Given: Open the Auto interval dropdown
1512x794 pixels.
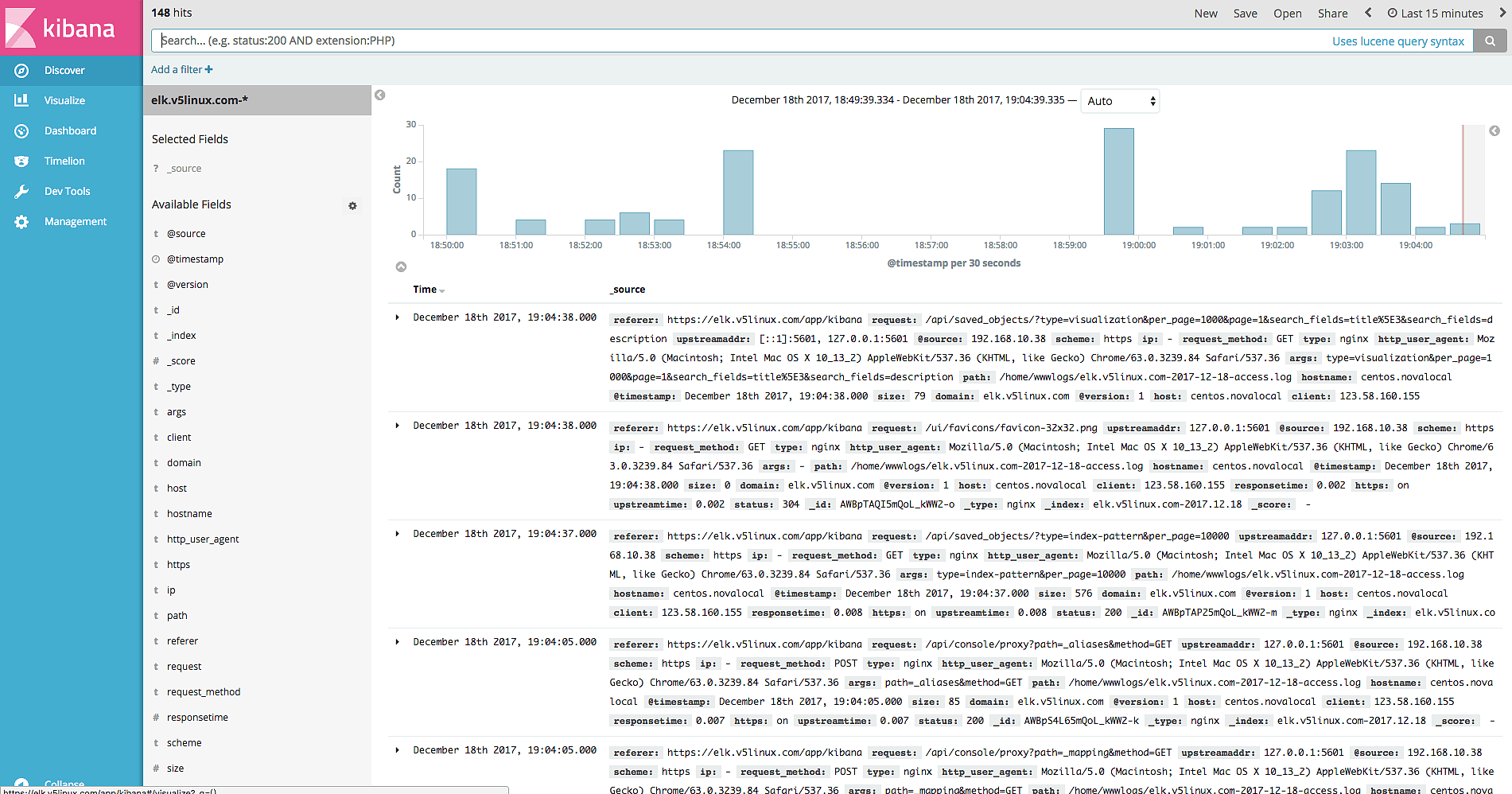Looking at the screenshot, I should click(1119, 101).
